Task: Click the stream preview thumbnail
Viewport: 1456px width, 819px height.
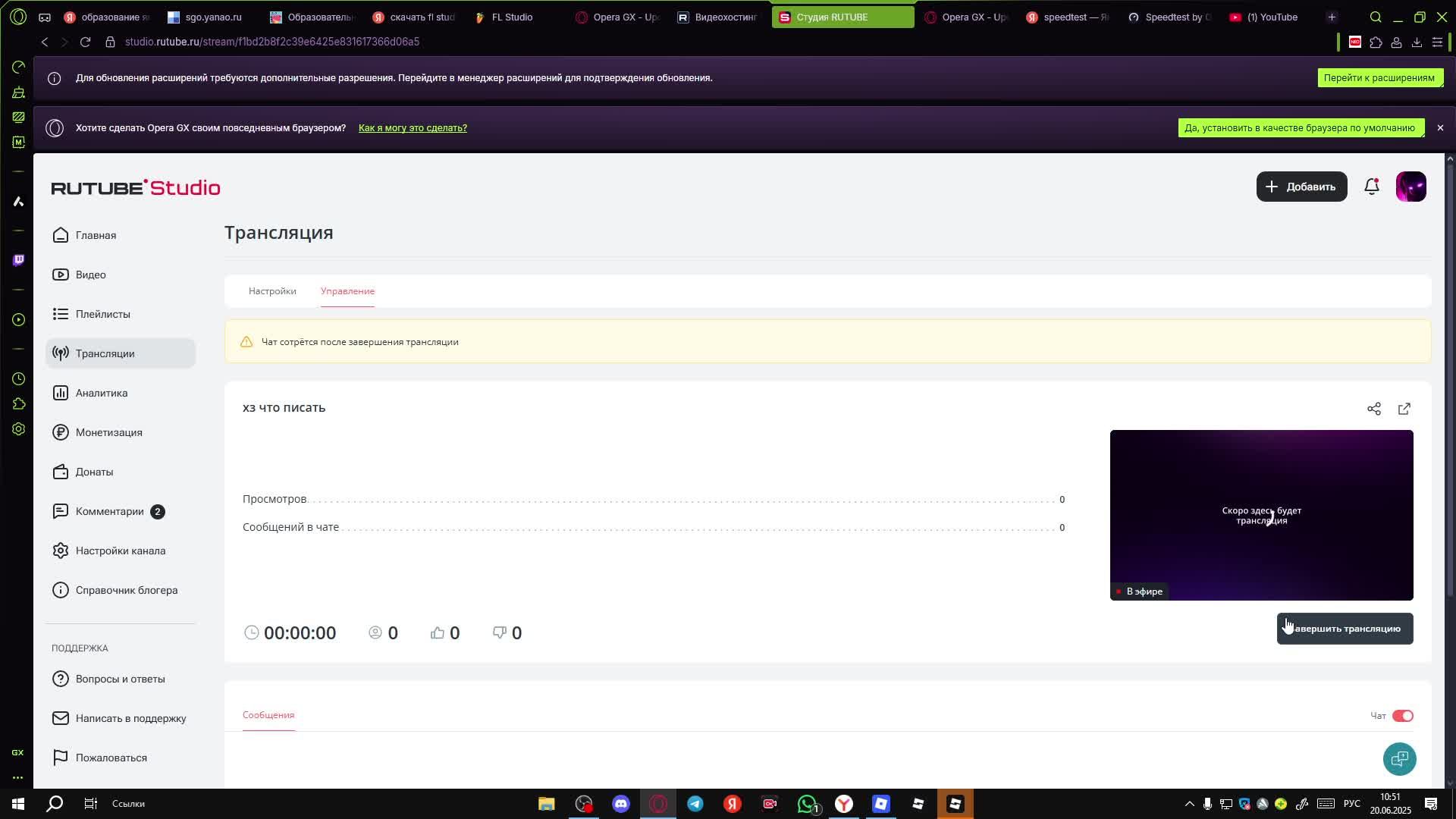Action: (x=1261, y=515)
